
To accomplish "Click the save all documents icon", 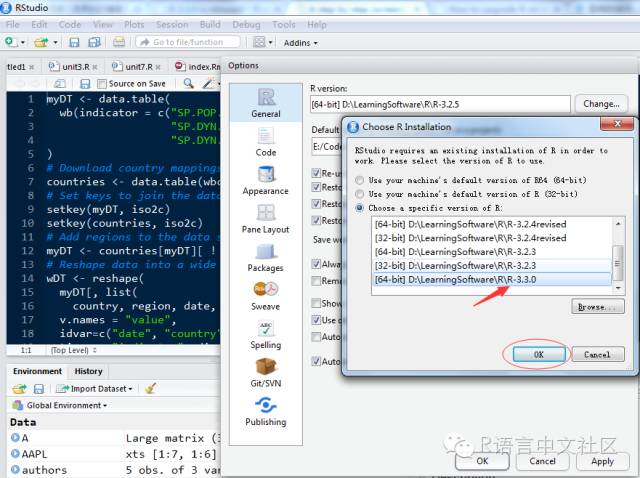I will [x=94, y=42].
